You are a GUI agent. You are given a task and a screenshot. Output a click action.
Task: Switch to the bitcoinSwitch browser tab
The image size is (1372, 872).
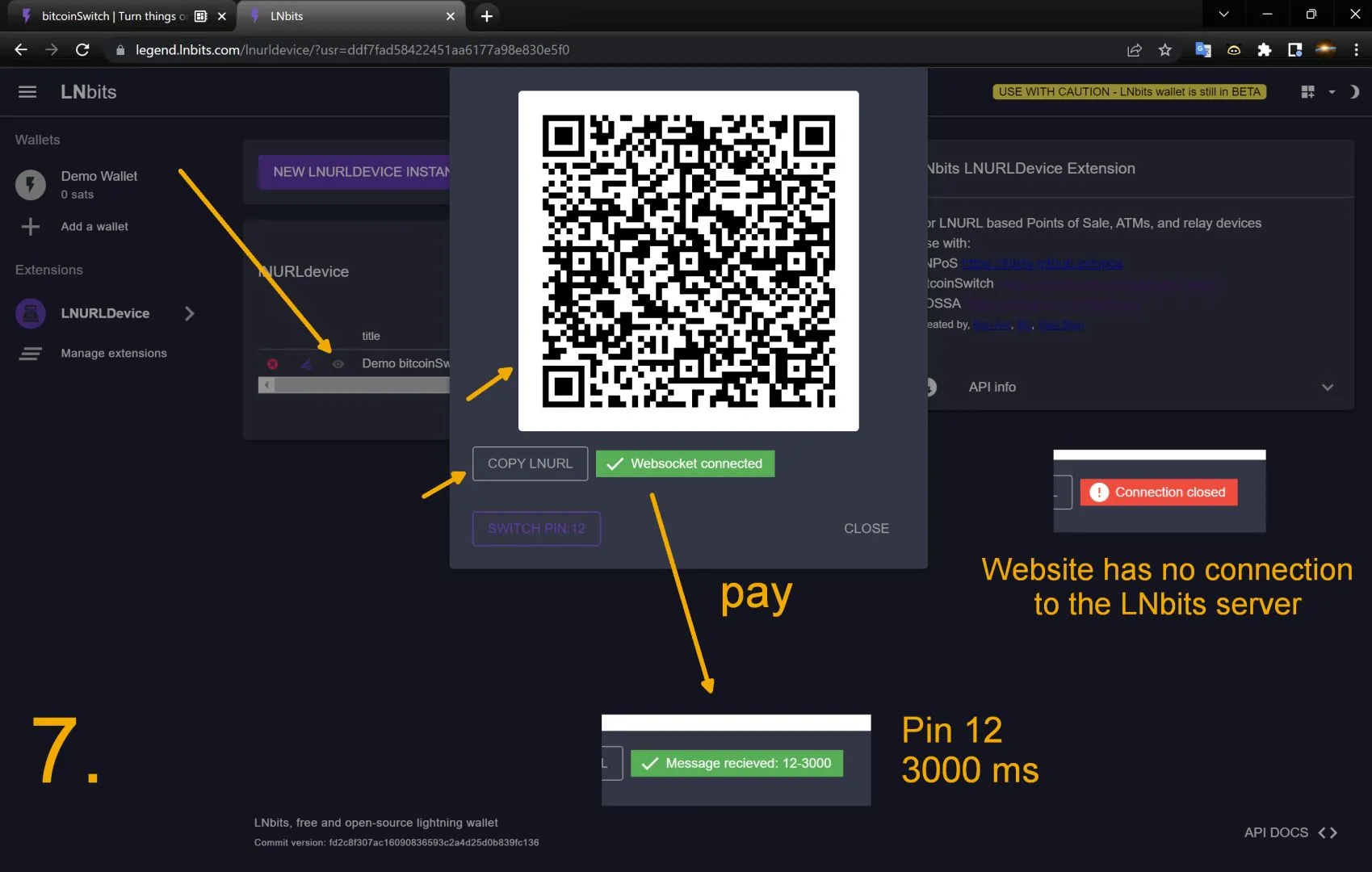coord(113,16)
